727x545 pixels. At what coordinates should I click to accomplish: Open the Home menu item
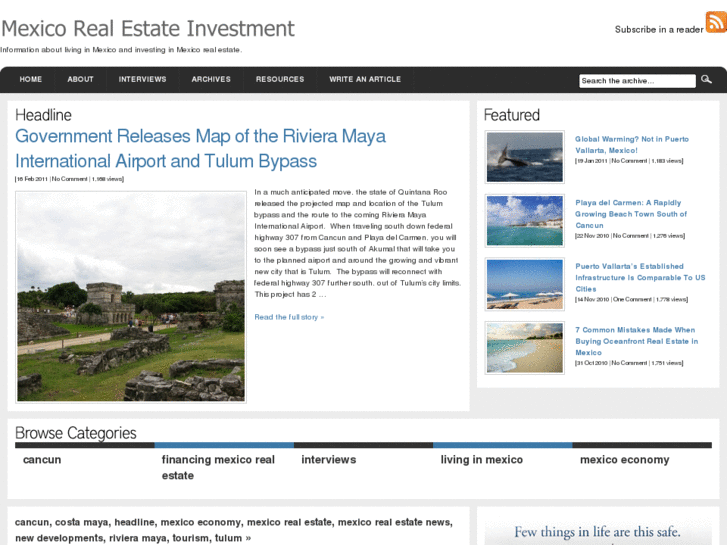point(31,79)
